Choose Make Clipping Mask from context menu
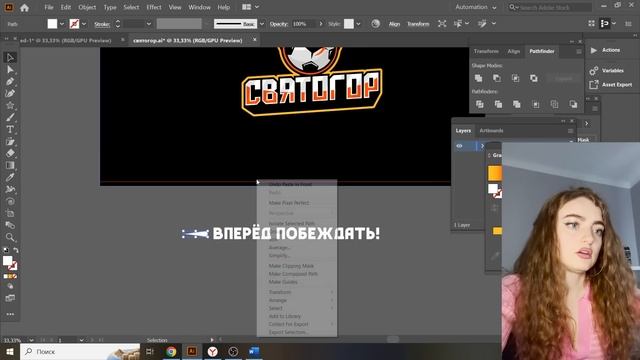Image resolution: width=640 pixels, height=360 pixels. click(x=291, y=266)
